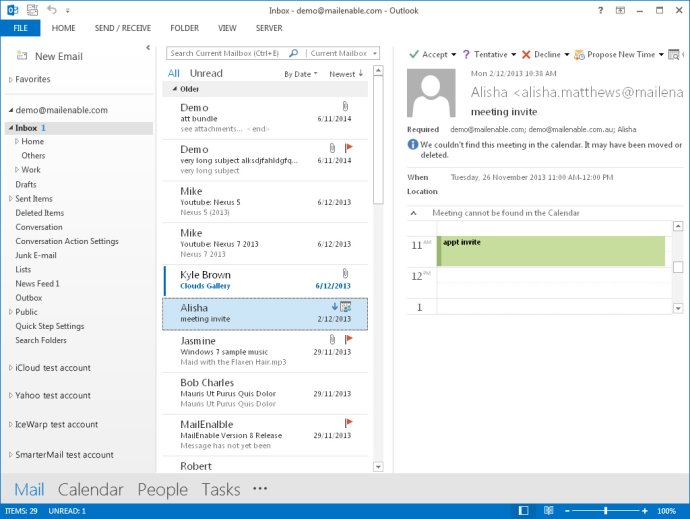Click Alisha's contact photo placeholder
690x519 pixels.
(x=431, y=93)
